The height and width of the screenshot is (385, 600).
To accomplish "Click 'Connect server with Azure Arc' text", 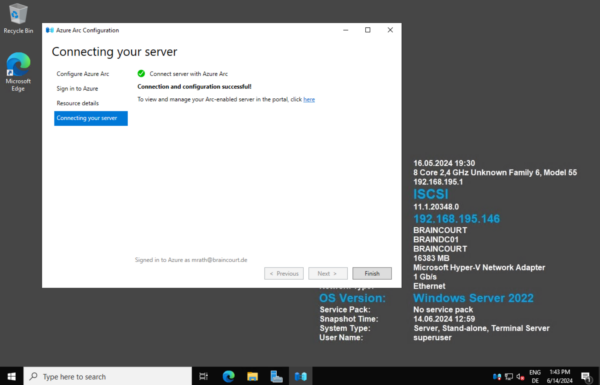I will click(x=189, y=74).
